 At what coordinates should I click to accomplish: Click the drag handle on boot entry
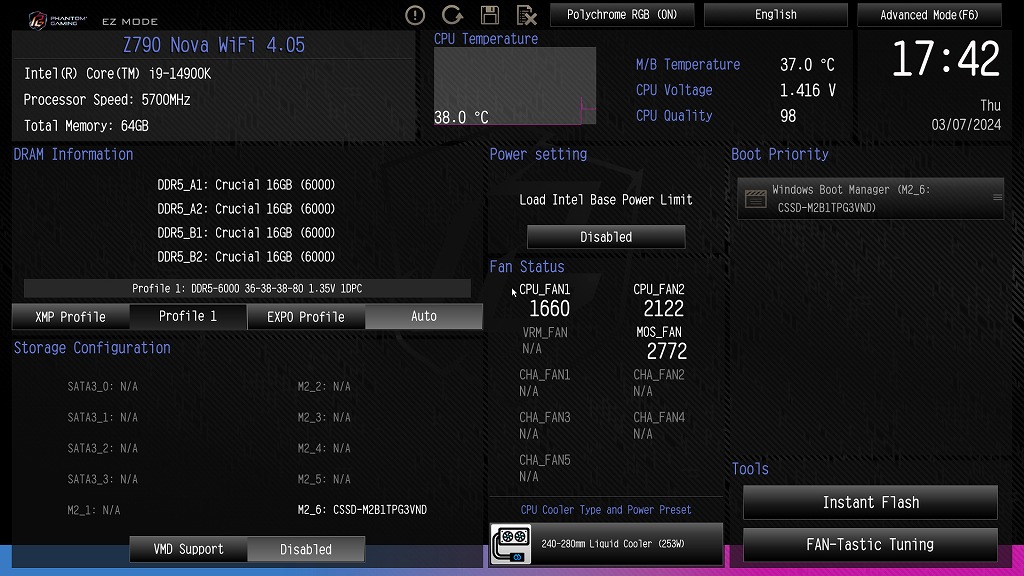997,197
